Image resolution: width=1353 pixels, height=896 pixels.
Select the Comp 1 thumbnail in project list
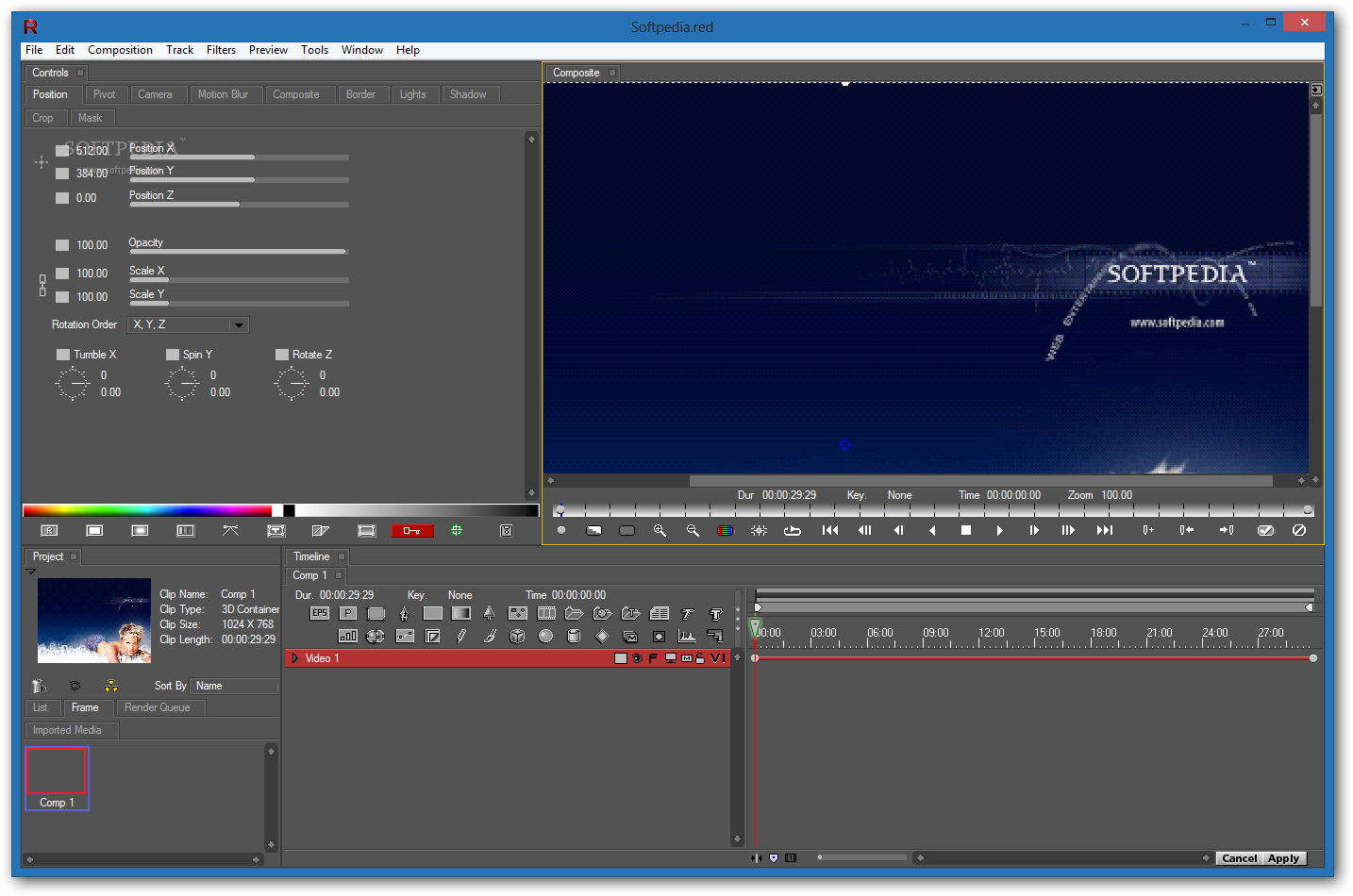(x=57, y=779)
